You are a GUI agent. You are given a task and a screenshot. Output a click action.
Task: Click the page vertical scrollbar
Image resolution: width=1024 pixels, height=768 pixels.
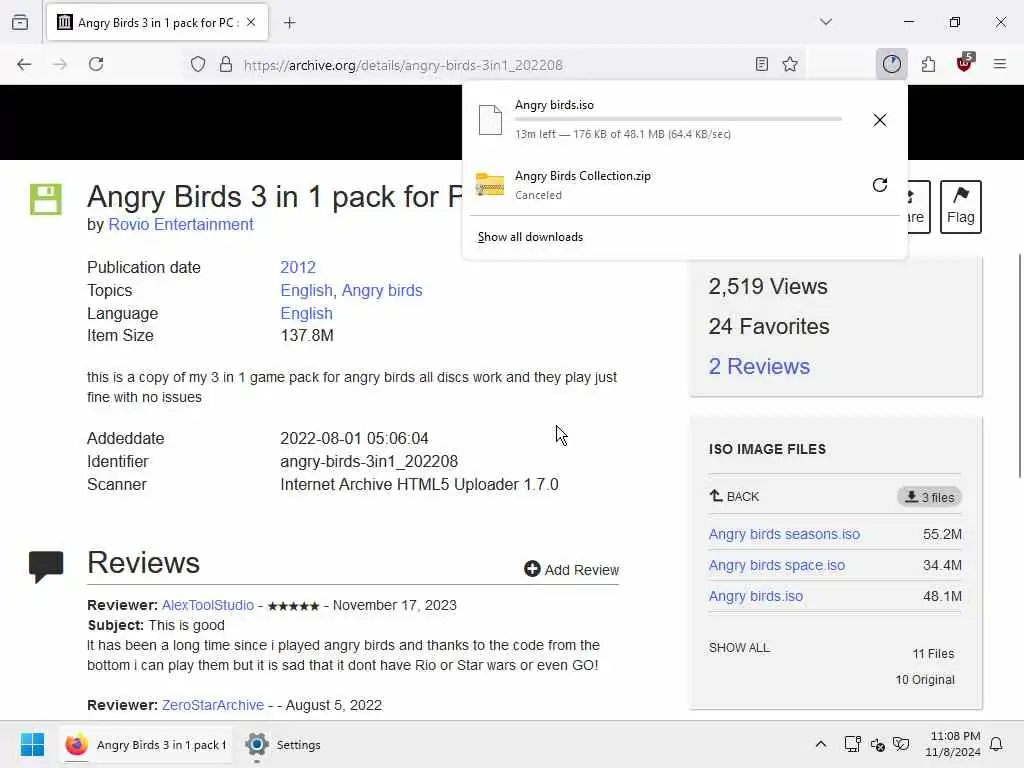point(1019,366)
